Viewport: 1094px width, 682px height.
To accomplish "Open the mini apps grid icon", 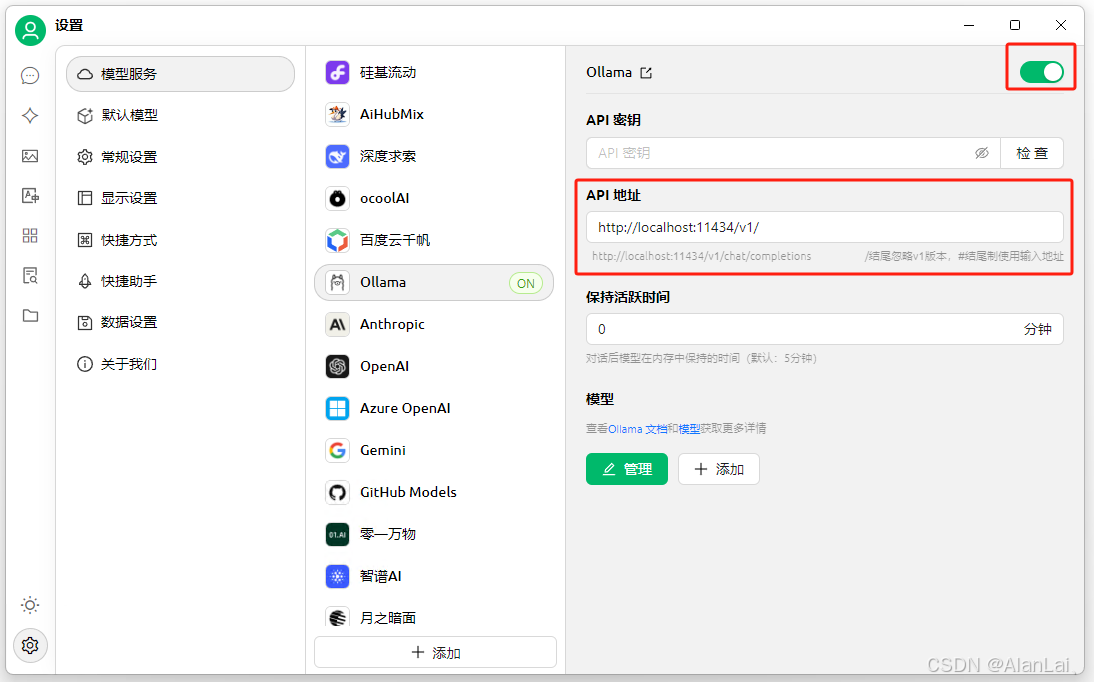I will (30, 235).
